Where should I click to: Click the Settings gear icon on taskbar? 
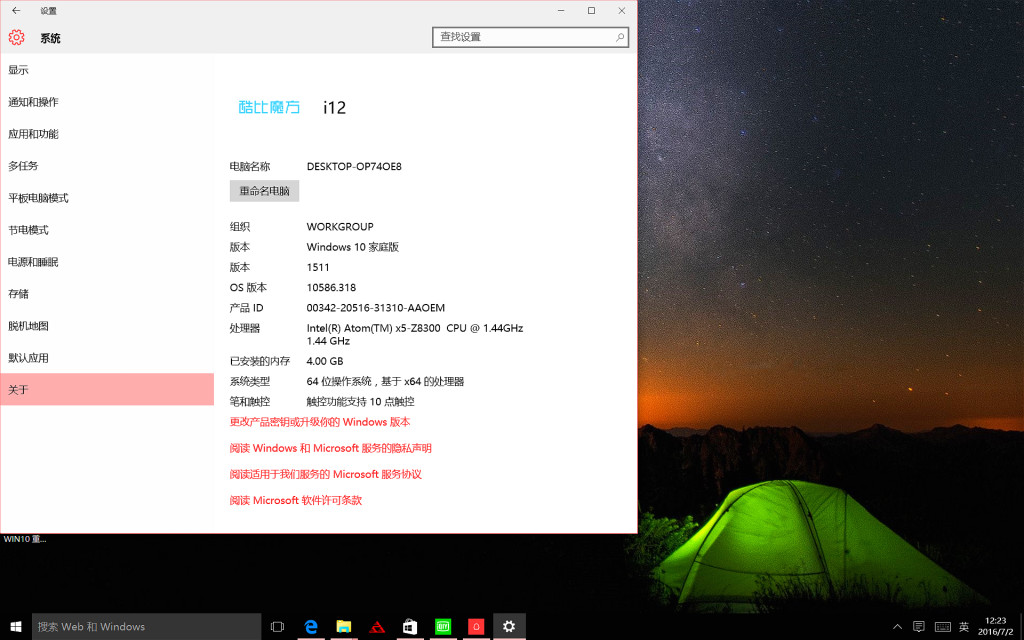click(509, 627)
